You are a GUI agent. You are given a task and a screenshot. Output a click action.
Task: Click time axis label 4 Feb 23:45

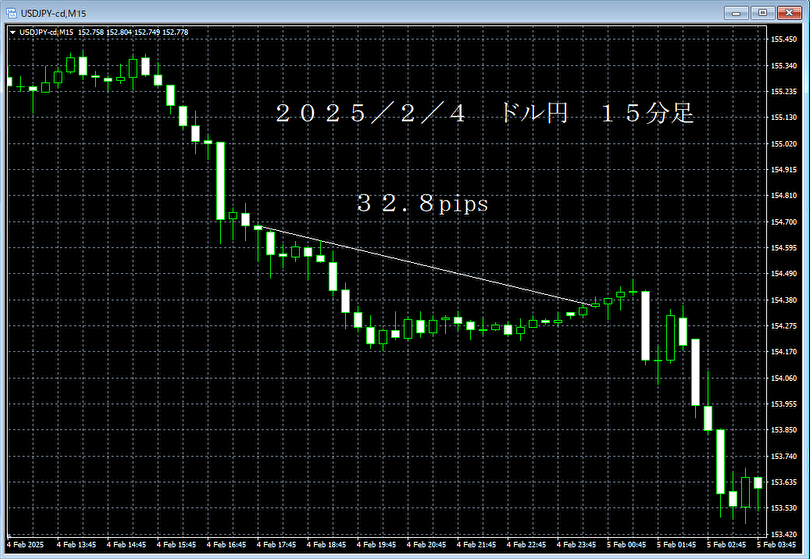[576, 545]
